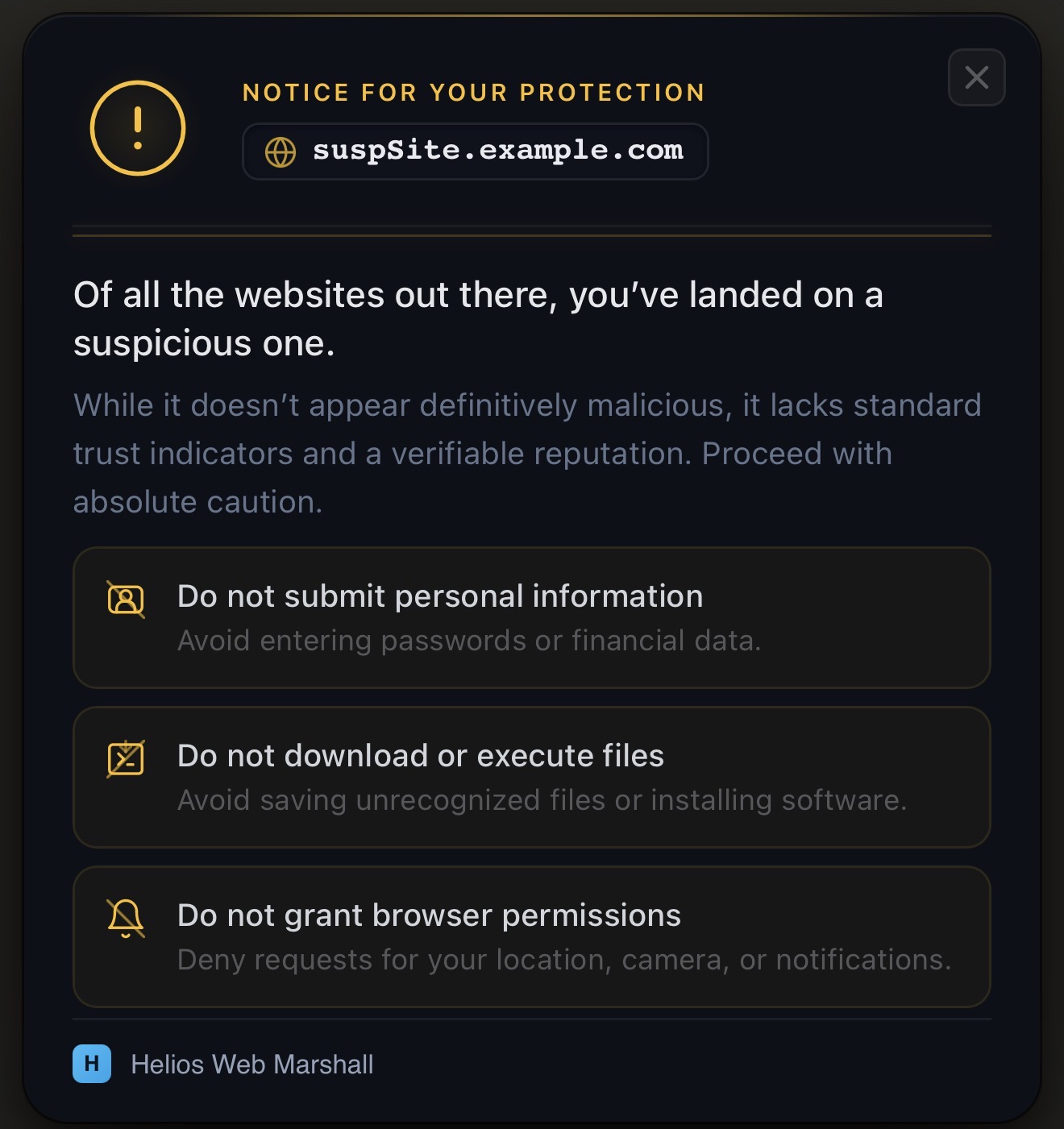Select the Do not download or execute files card

click(532, 777)
